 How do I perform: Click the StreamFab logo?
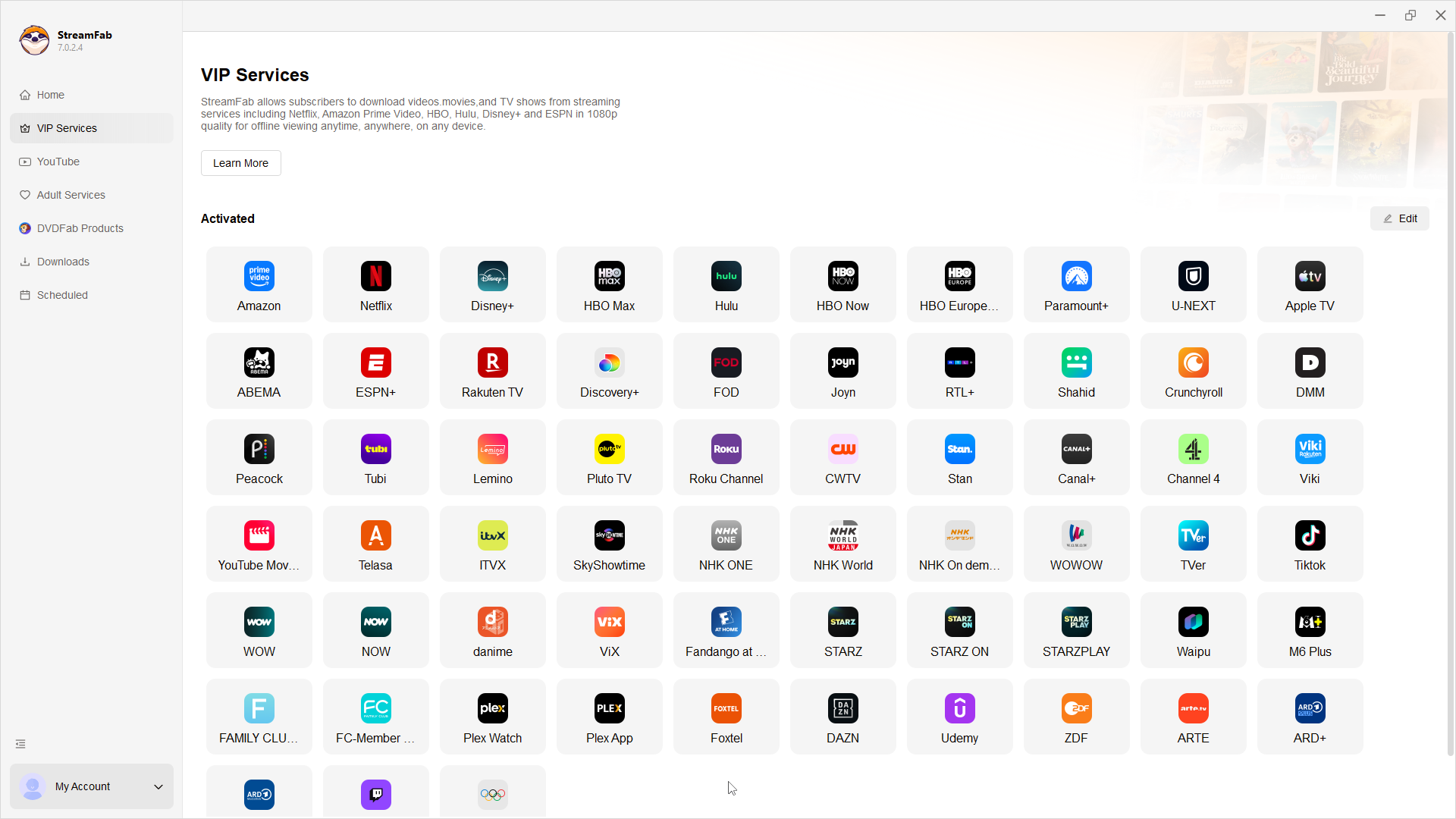point(34,40)
